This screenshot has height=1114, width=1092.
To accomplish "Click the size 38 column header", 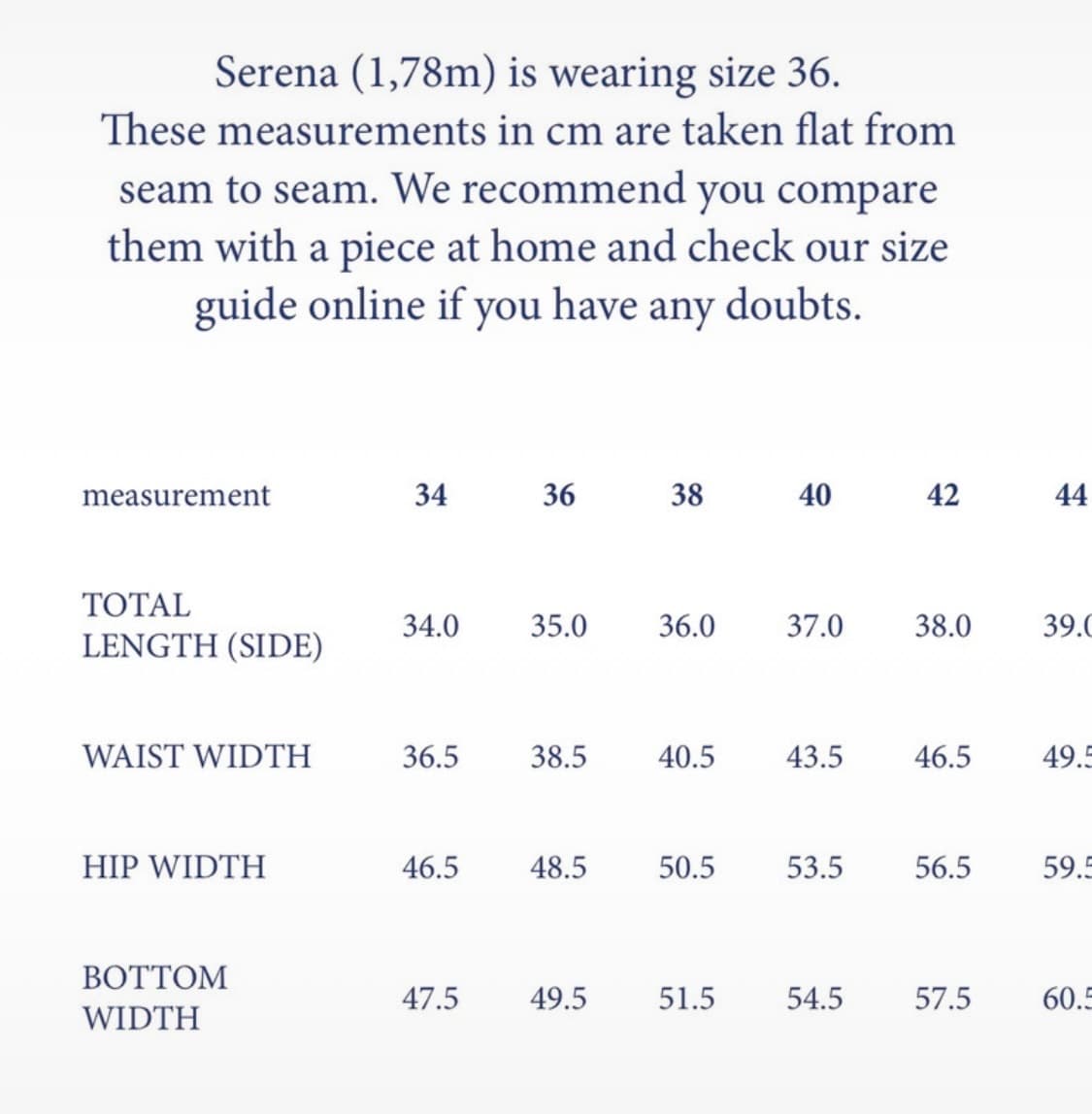I will coord(686,495).
